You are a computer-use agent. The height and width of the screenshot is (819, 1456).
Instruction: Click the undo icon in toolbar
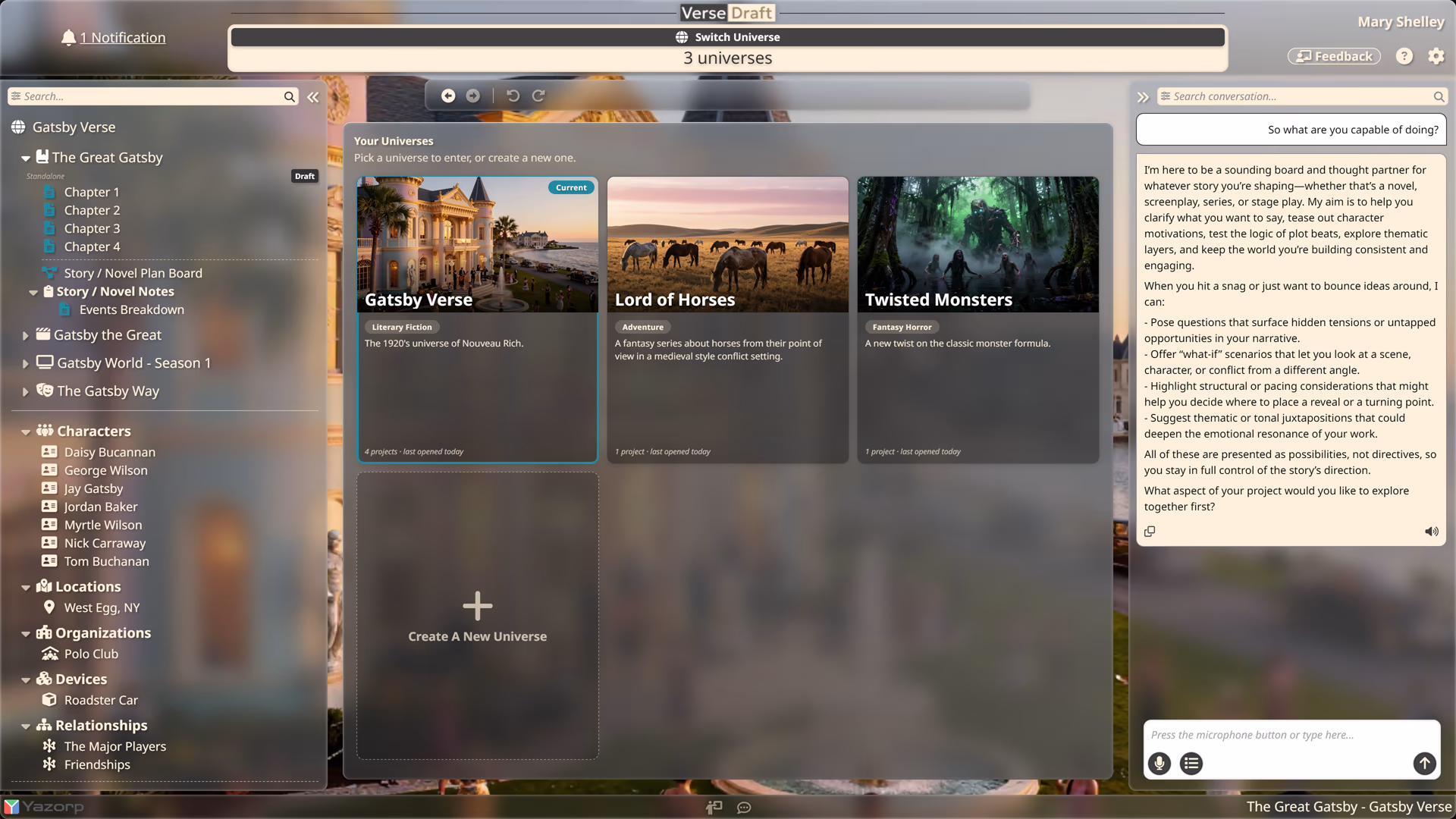pyautogui.click(x=513, y=96)
